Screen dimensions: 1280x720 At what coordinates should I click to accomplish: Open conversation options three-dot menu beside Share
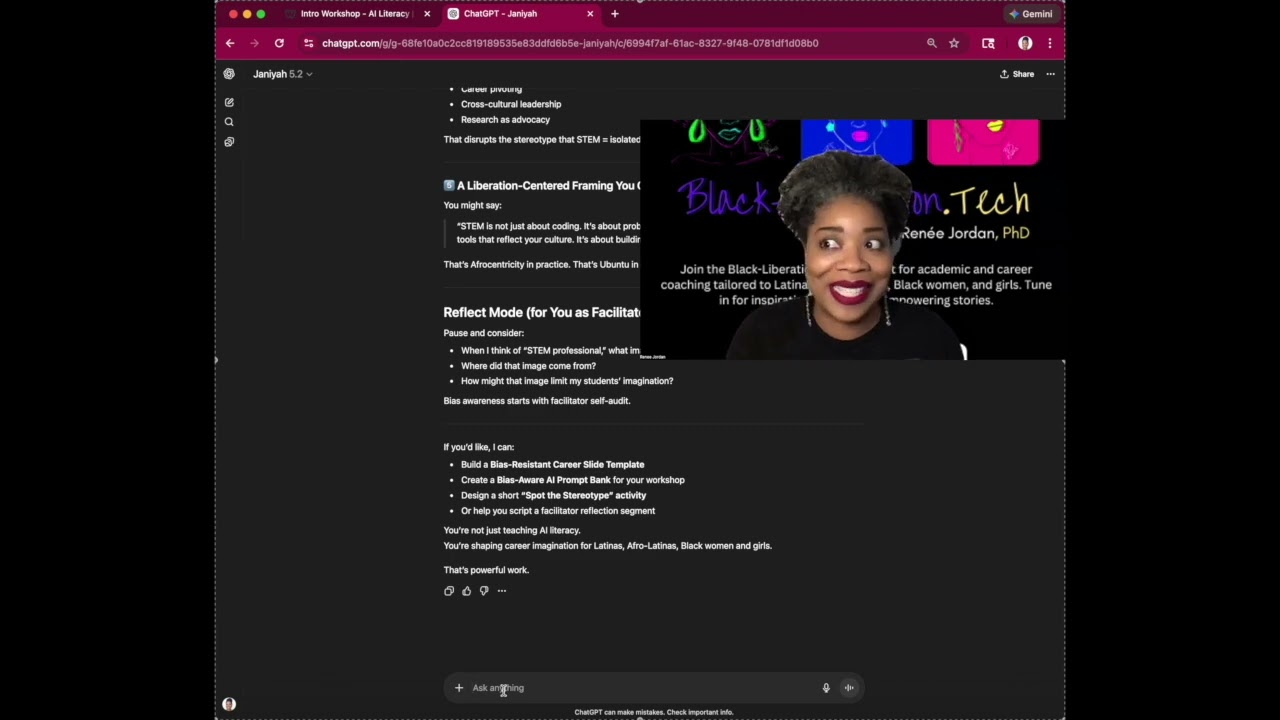click(x=1050, y=74)
